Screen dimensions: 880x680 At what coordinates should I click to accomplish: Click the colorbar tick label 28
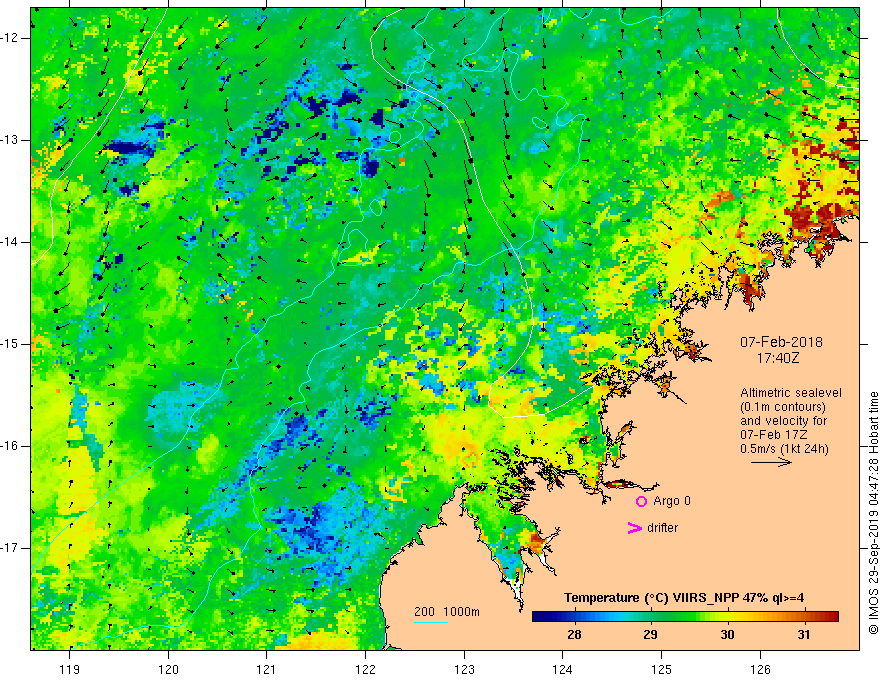574,635
